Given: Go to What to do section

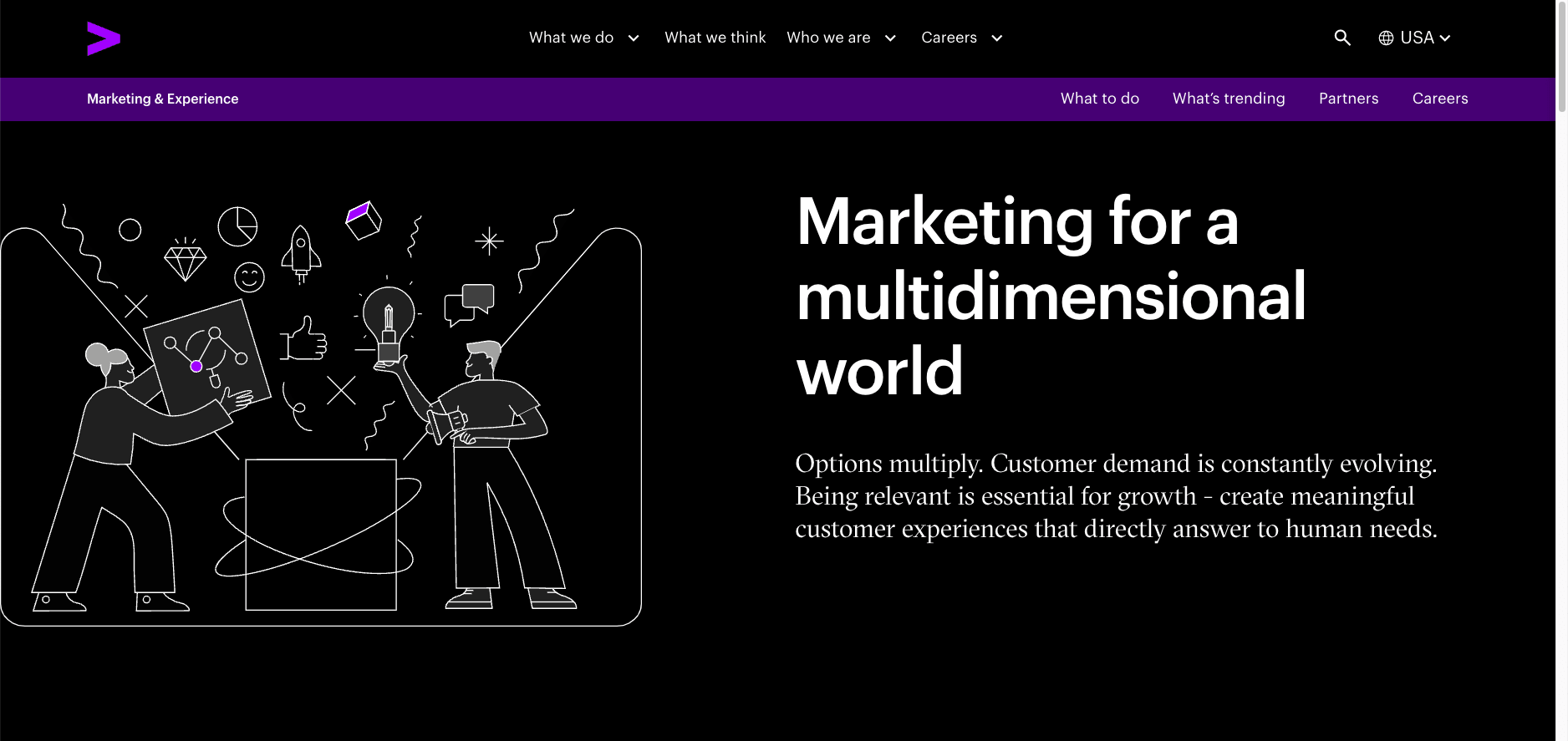Looking at the screenshot, I should point(1099,99).
